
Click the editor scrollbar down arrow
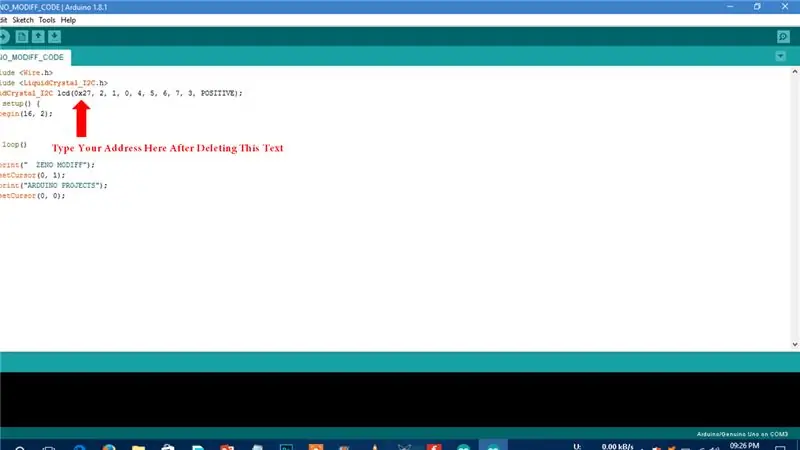[794, 345]
